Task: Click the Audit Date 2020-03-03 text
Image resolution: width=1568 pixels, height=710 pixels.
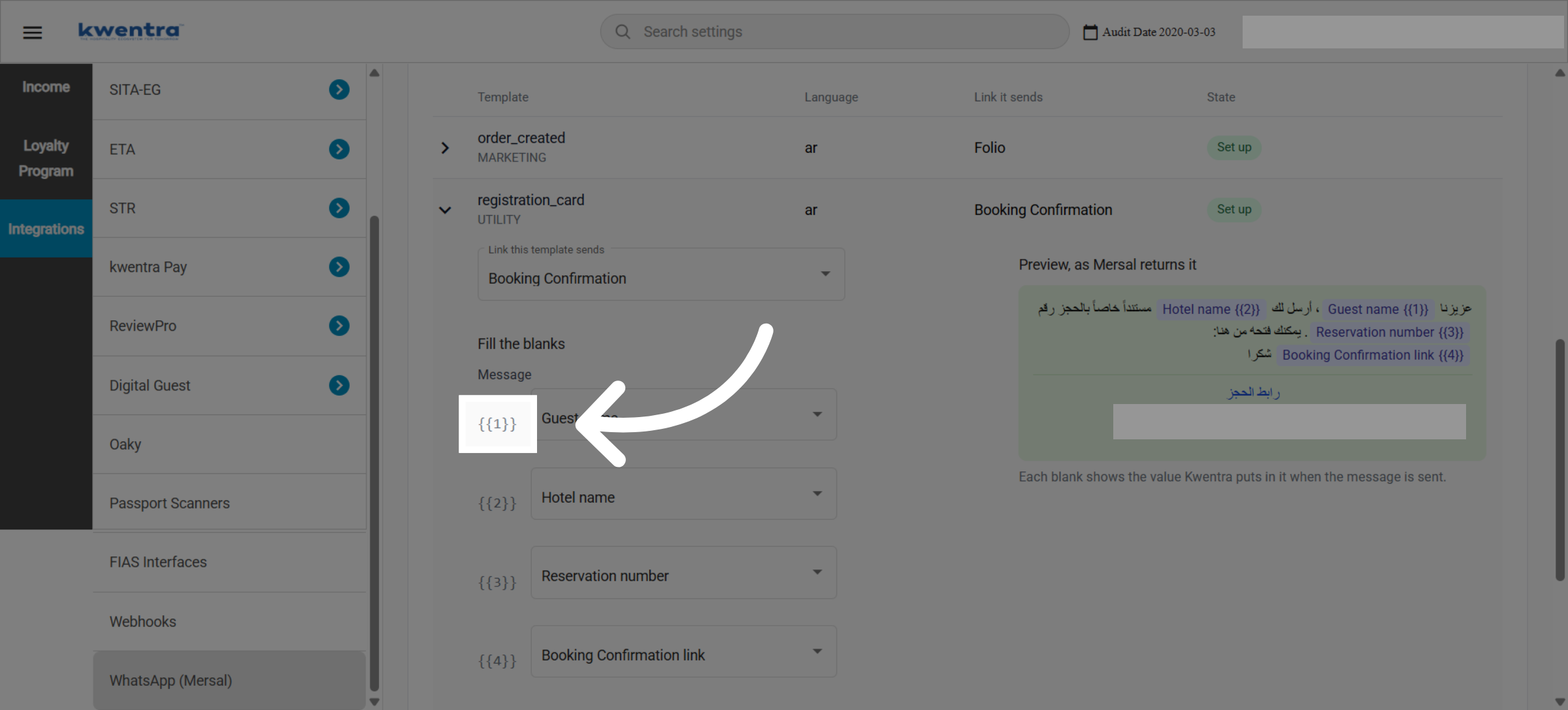Action: tap(1159, 32)
